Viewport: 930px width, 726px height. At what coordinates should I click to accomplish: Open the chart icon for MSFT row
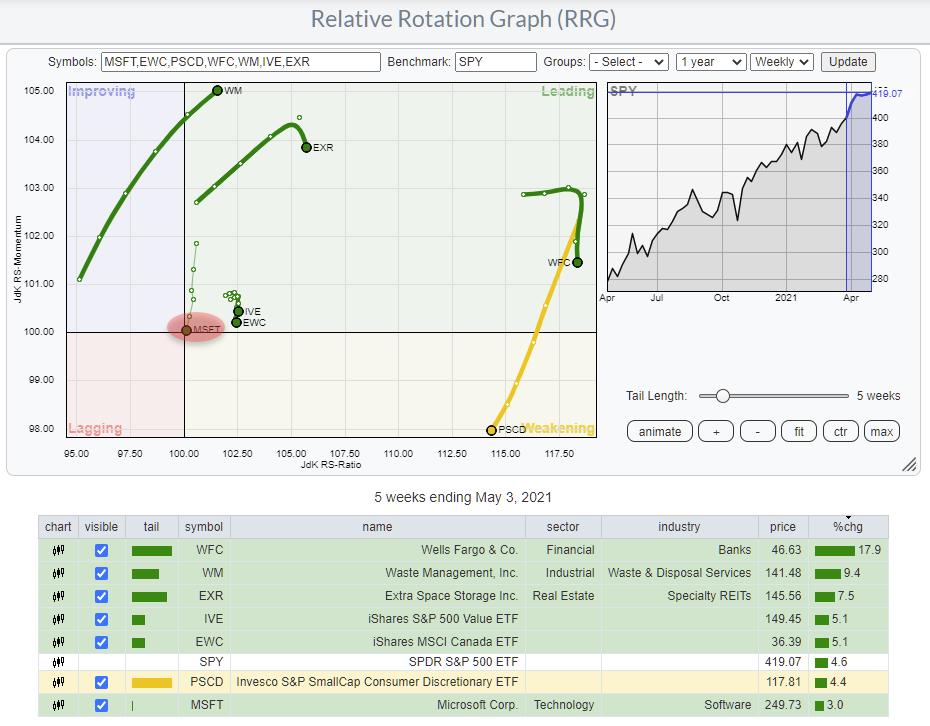[x=58, y=706]
